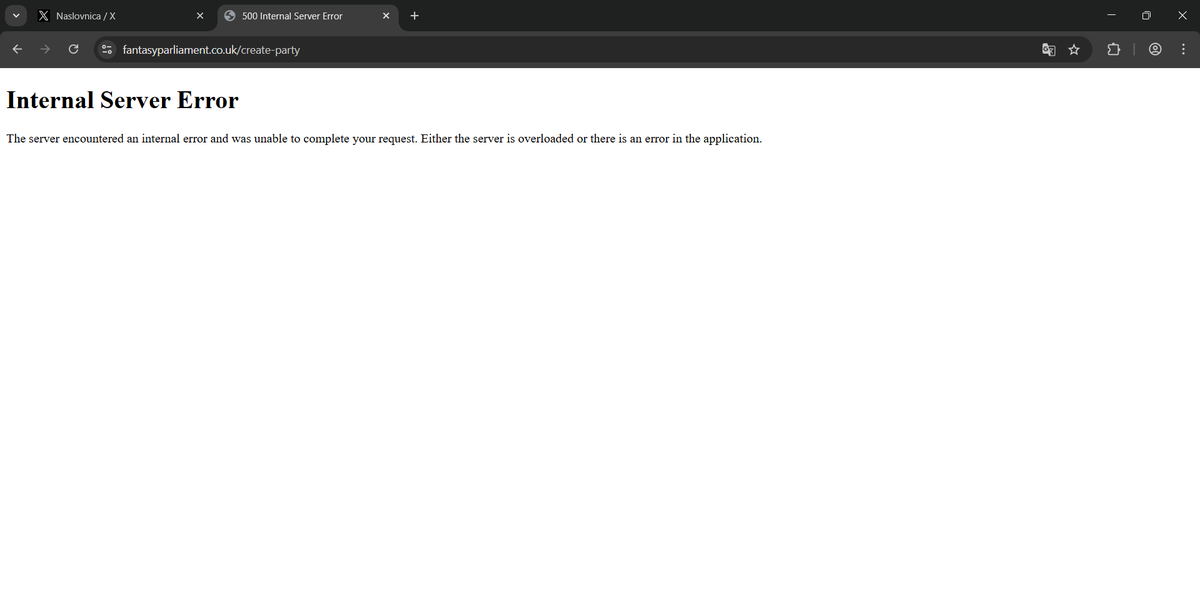The image size is (1200, 590).
Task: Open a new tab with plus button
Action: 414,15
